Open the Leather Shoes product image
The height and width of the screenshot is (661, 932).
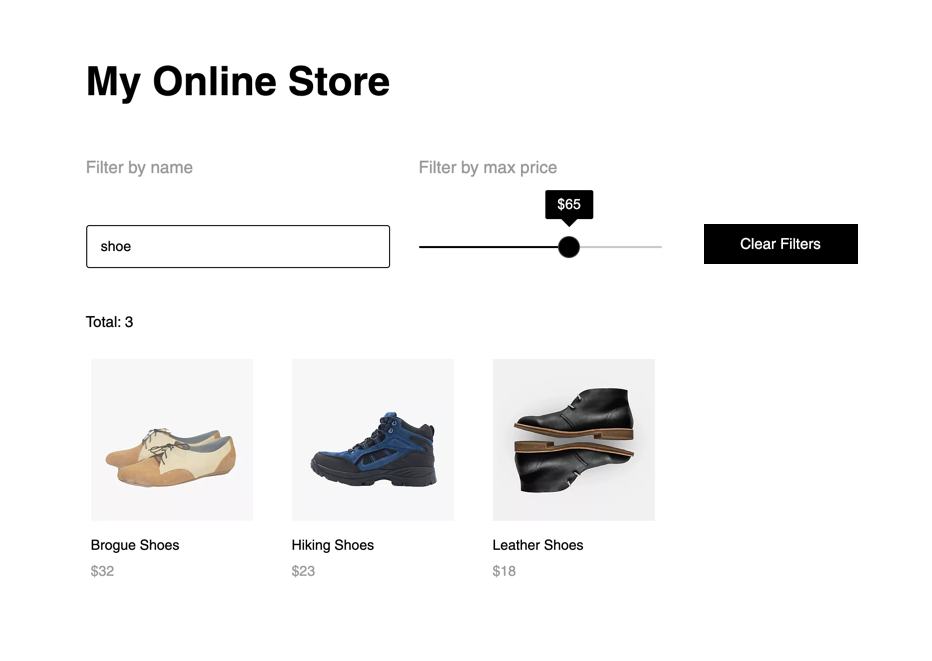(x=574, y=440)
